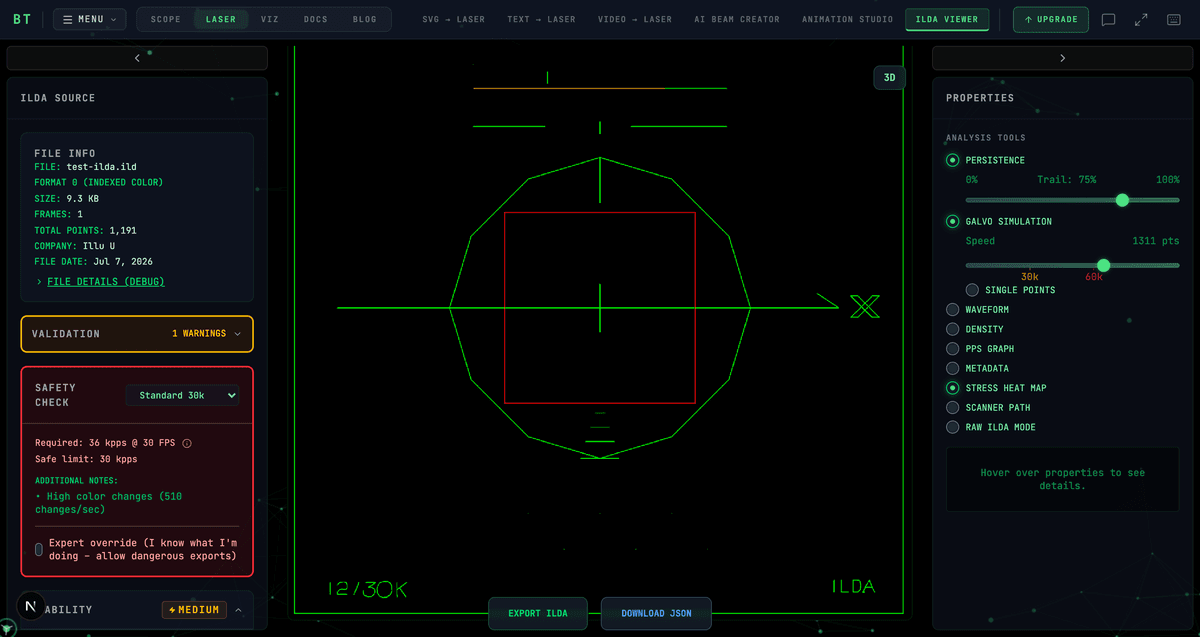Toggle the PERSISTENCE option
Screen dimensions: 1200x637
(952, 160)
